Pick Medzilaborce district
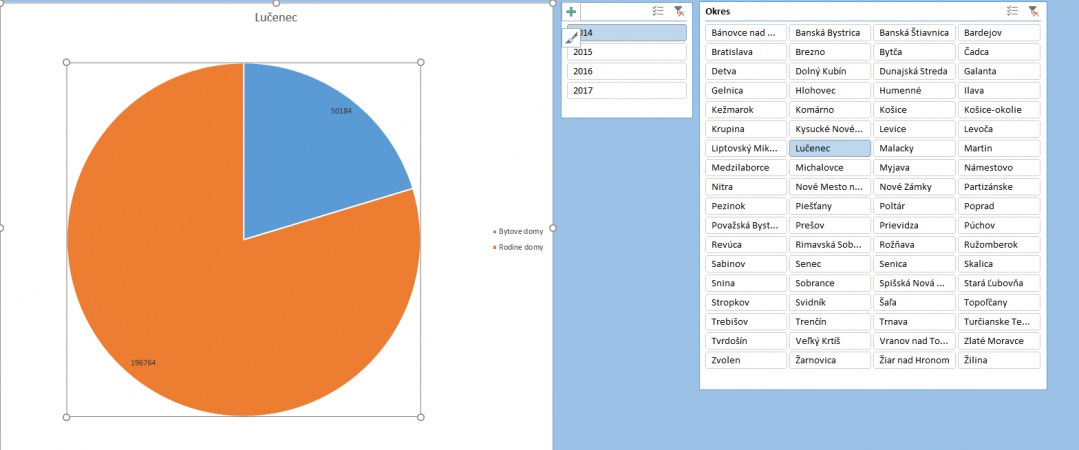Viewport: 1079px width, 450px height. 746,167
